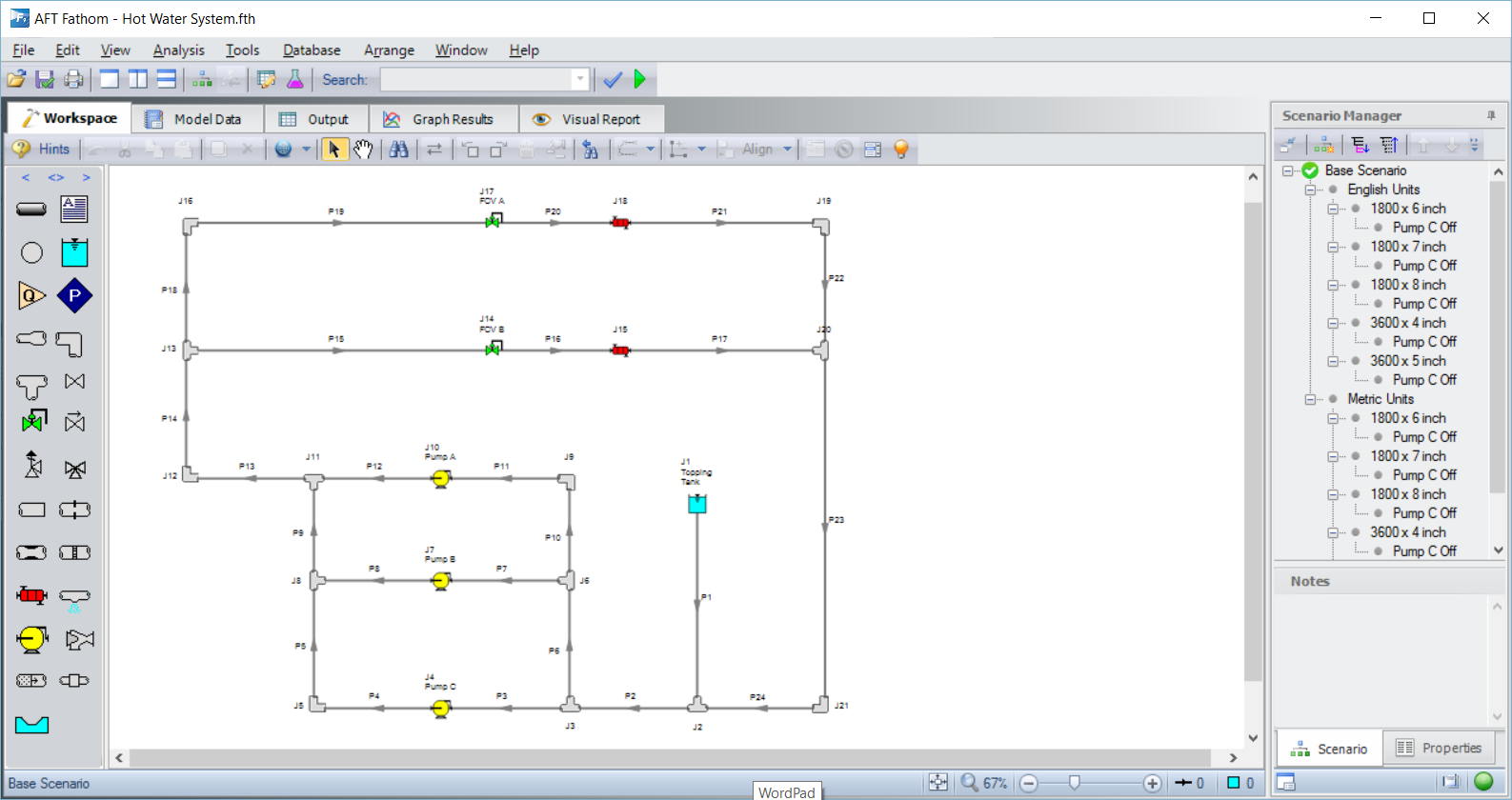The height and width of the screenshot is (800, 1512).
Task: Open the Search combo box dropdown
Action: pos(579,79)
